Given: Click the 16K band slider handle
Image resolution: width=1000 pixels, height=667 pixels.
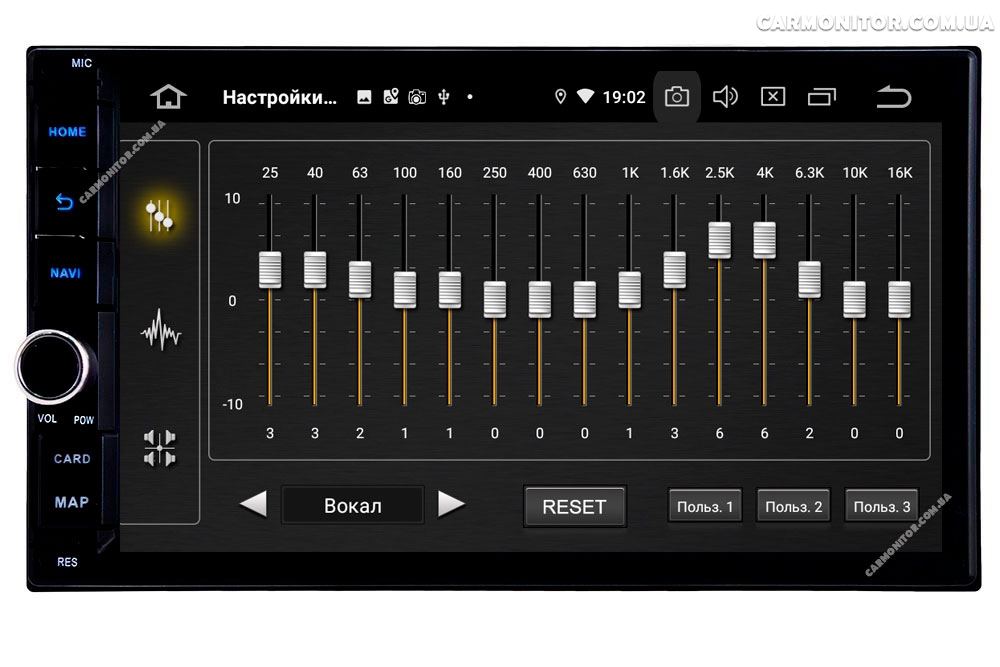Looking at the screenshot, I should 899,299.
